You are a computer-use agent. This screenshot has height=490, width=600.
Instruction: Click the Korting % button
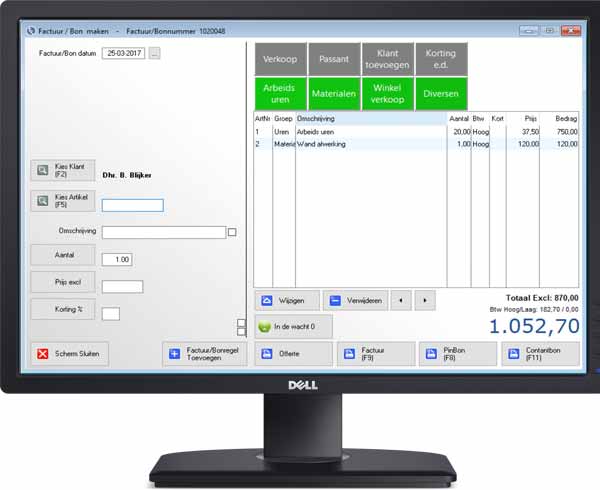point(63,309)
